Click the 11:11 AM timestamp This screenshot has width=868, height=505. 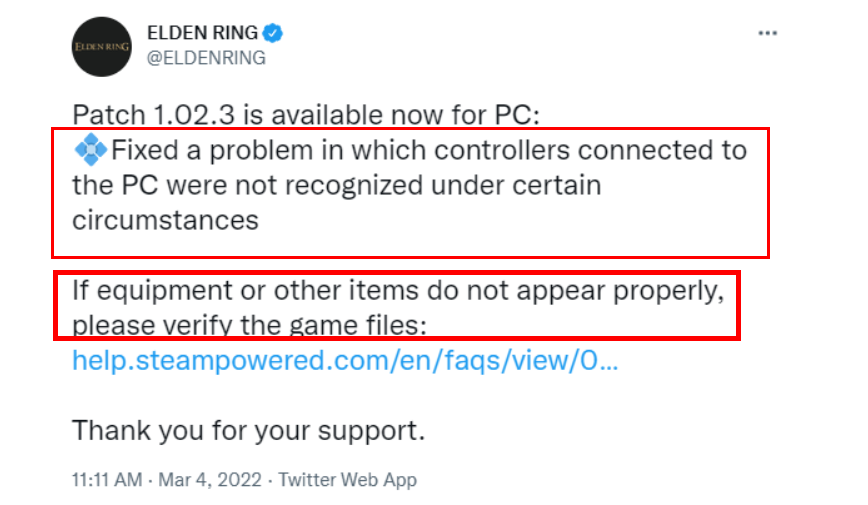pos(107,480)
